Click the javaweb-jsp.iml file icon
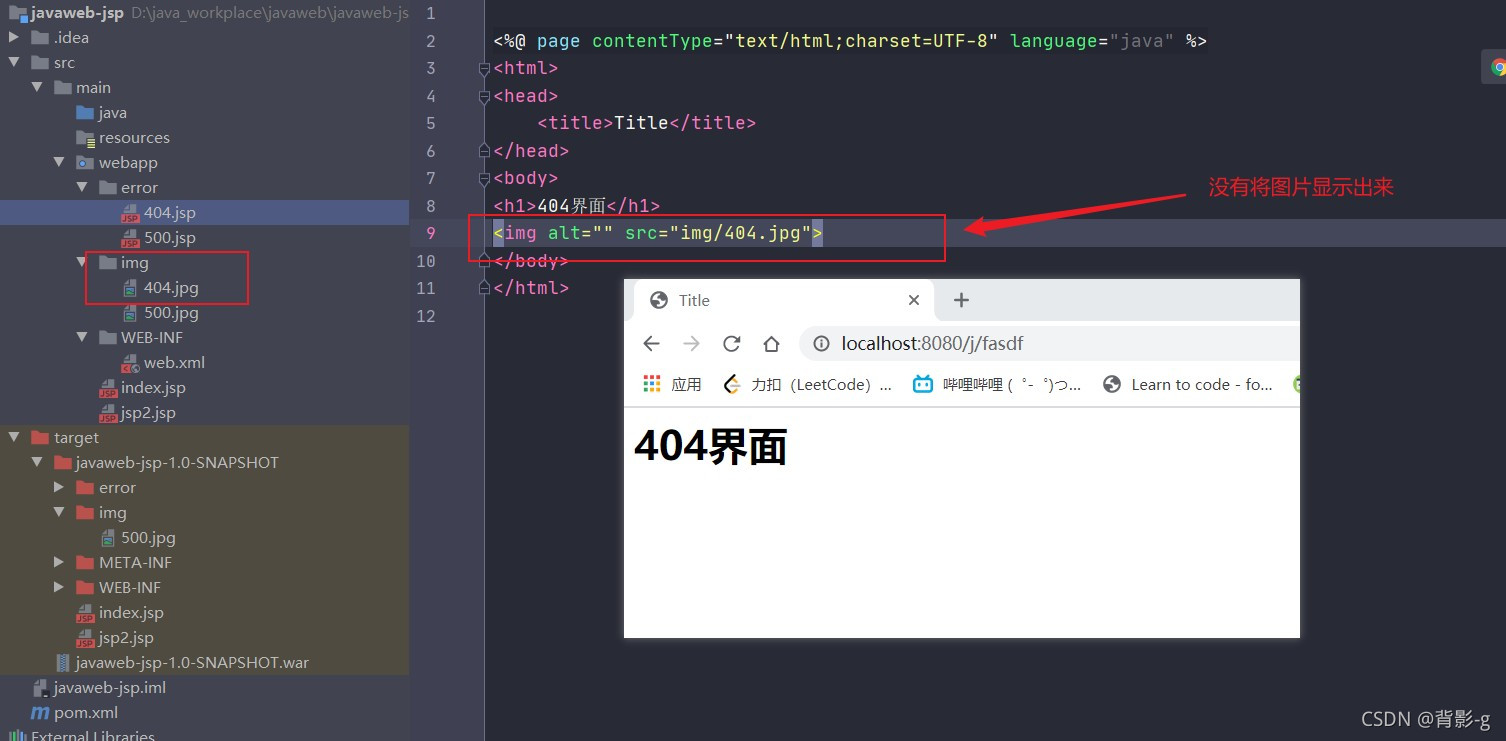Viewport: 1506px width, 741px height. pos(41,688)
